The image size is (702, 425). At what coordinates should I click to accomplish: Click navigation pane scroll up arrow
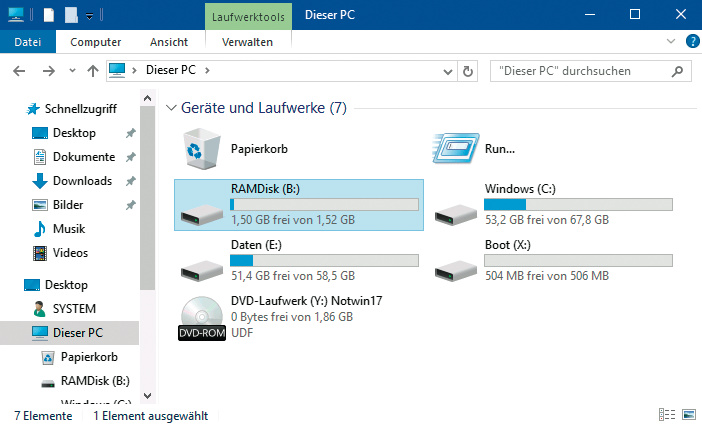point(147,98)
